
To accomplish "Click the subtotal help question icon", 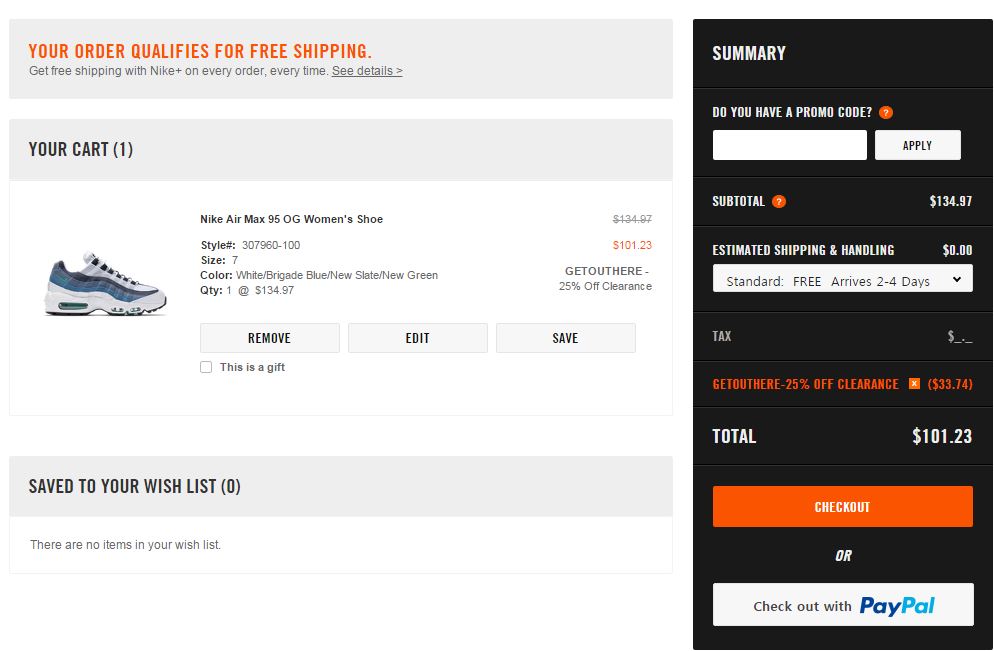I will (778, 202).
